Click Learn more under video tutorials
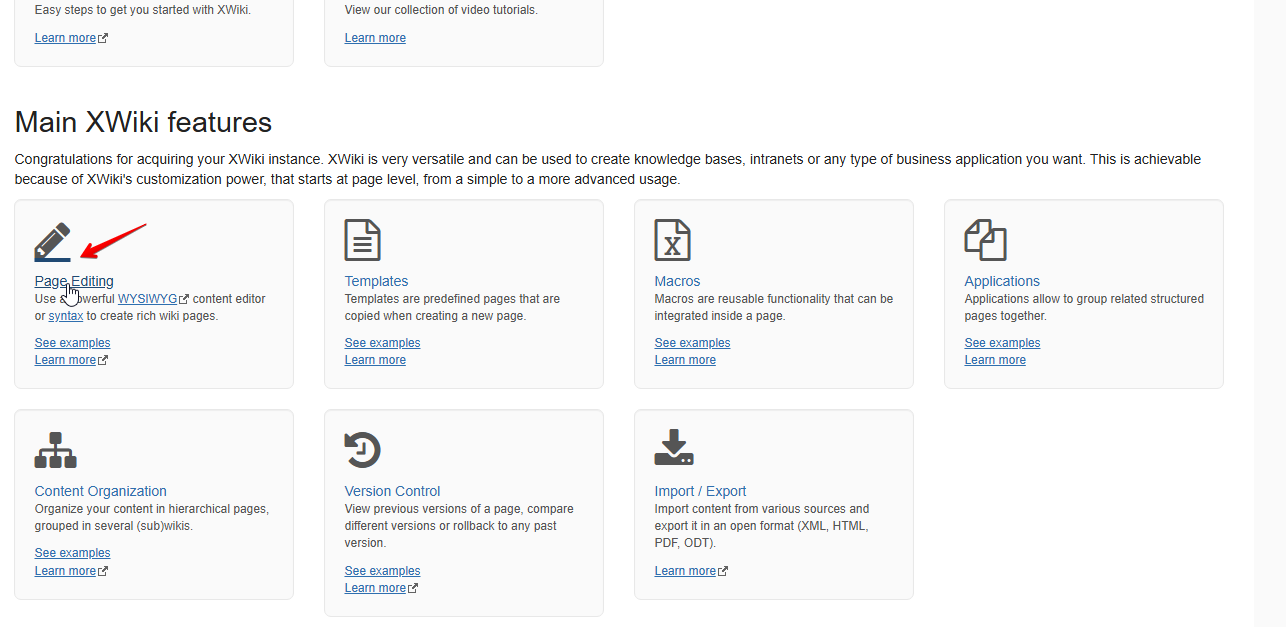This screenshot has width=1286, height=627. coord(375,38)
